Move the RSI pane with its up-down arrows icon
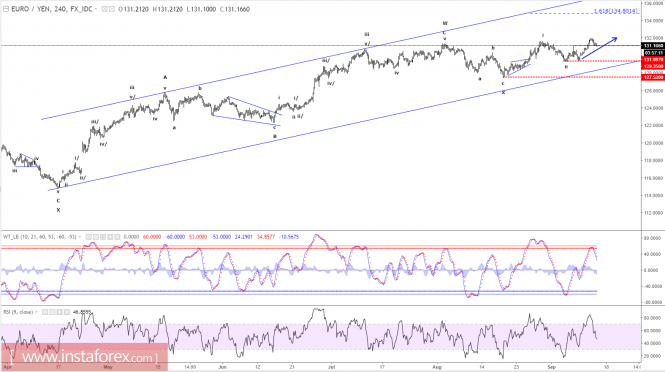This screenshot has width=665, height=372. click(59, 312)
